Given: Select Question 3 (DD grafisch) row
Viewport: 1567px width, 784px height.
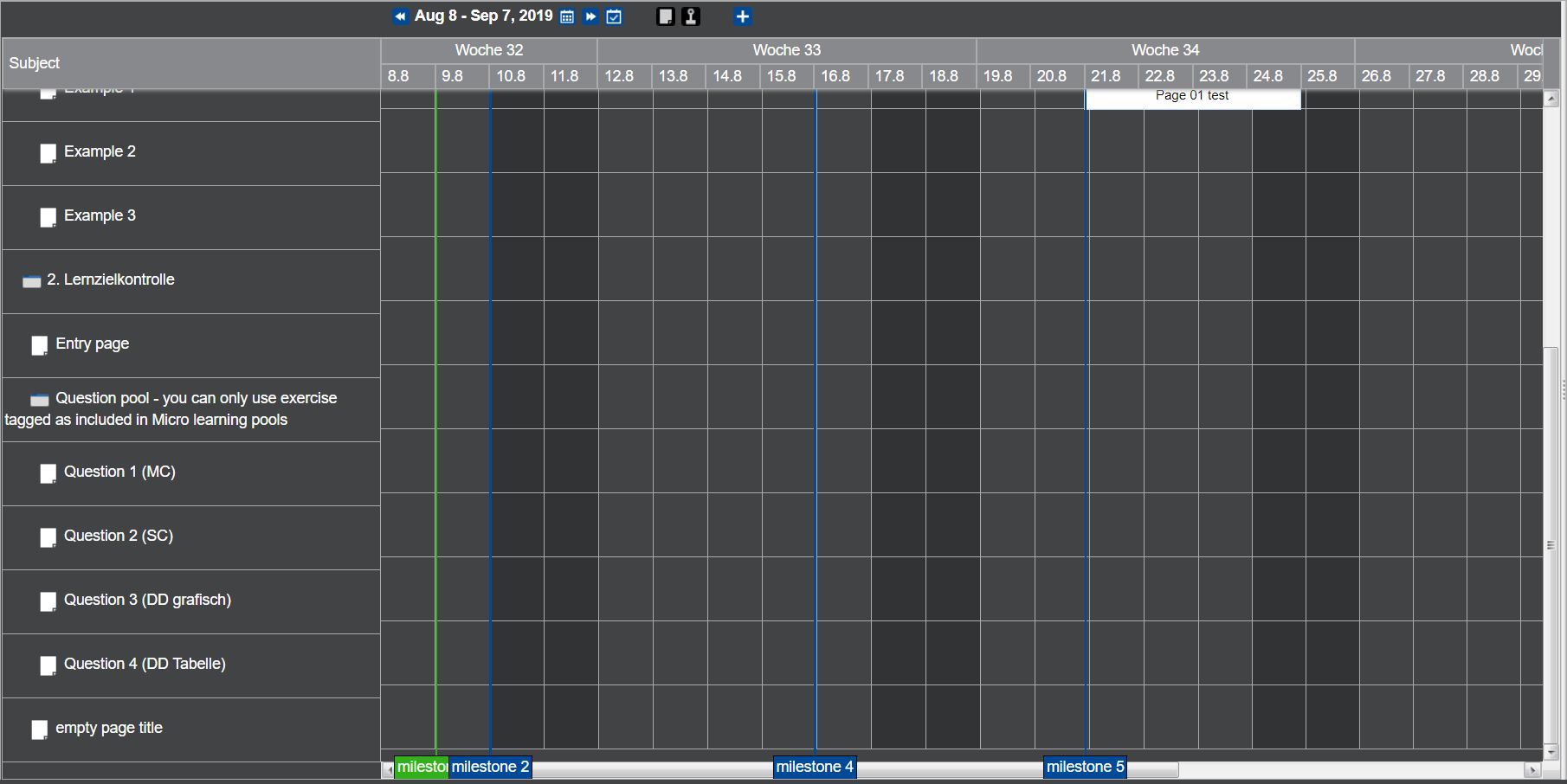Looking at the screenshot, I should click(x=147, y=600).
